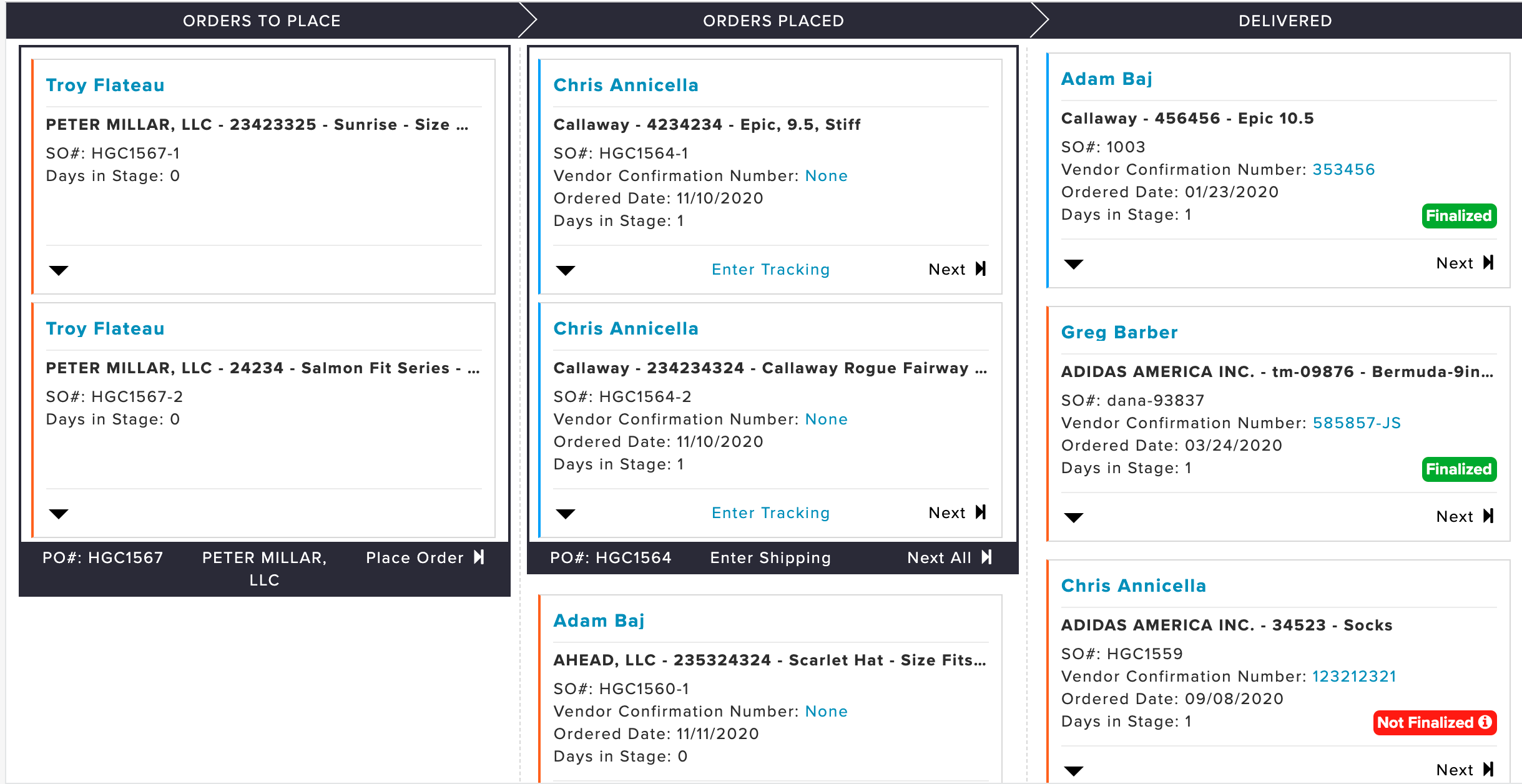Click vendor confirmation None on HGC1564-1

point(826,175)
